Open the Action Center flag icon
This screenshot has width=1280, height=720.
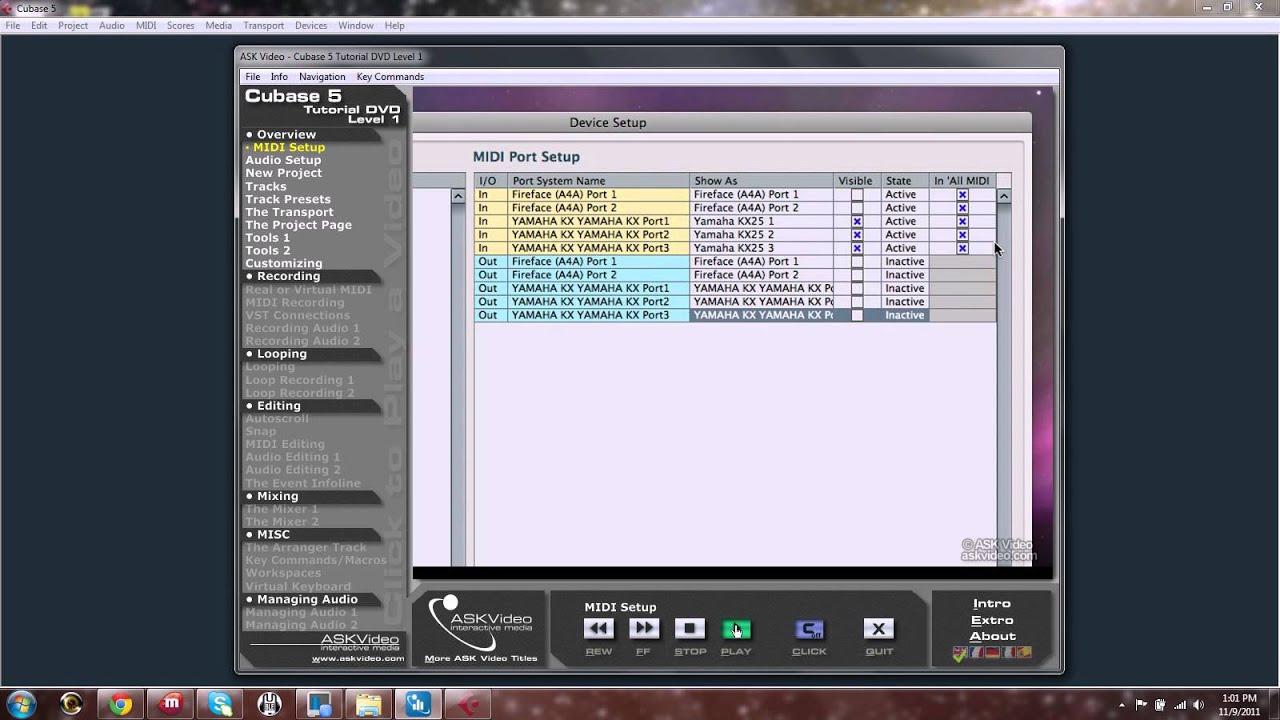(x=1141, y=705)
